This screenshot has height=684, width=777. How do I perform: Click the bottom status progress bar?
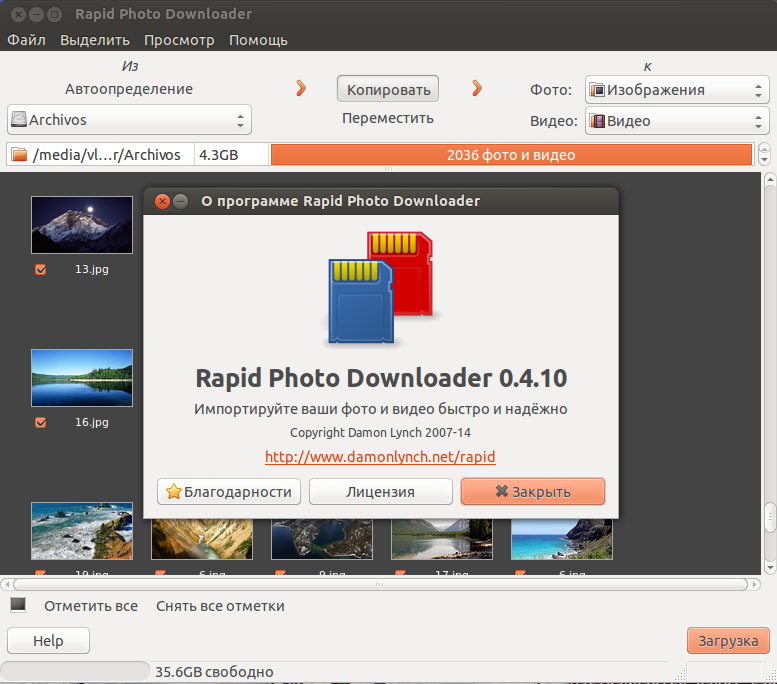click(75, 671)
